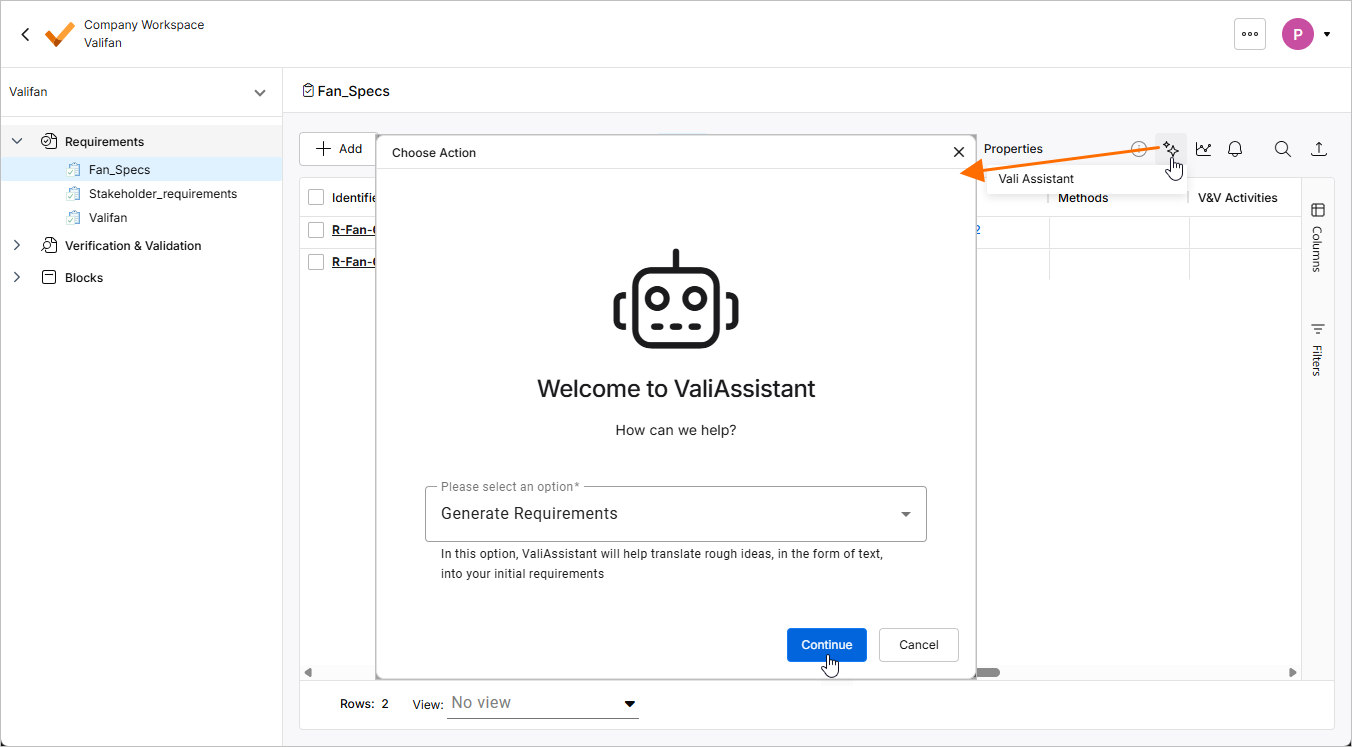Click the export upload icon
Viewport: 1352px width, 747px height.
1319,149
